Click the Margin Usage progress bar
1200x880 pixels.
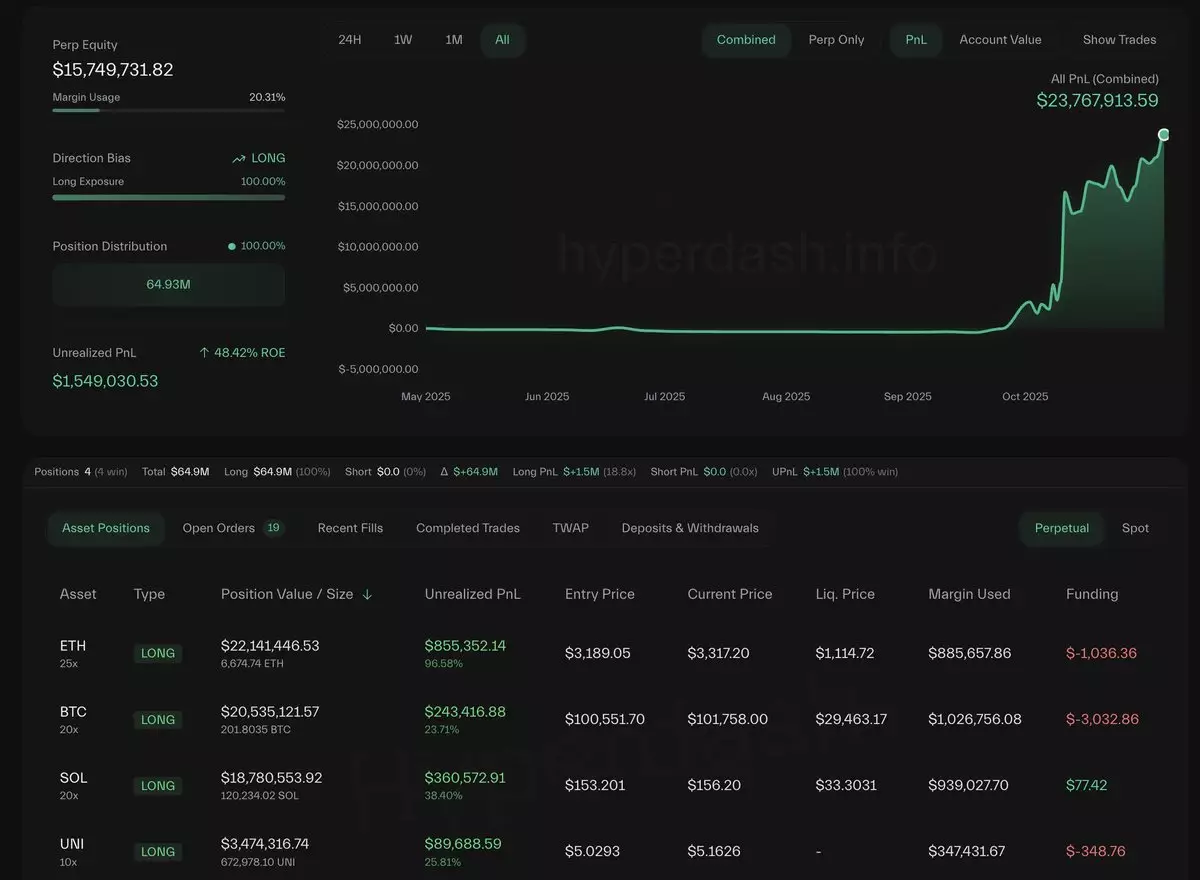[x=168, y=111]
